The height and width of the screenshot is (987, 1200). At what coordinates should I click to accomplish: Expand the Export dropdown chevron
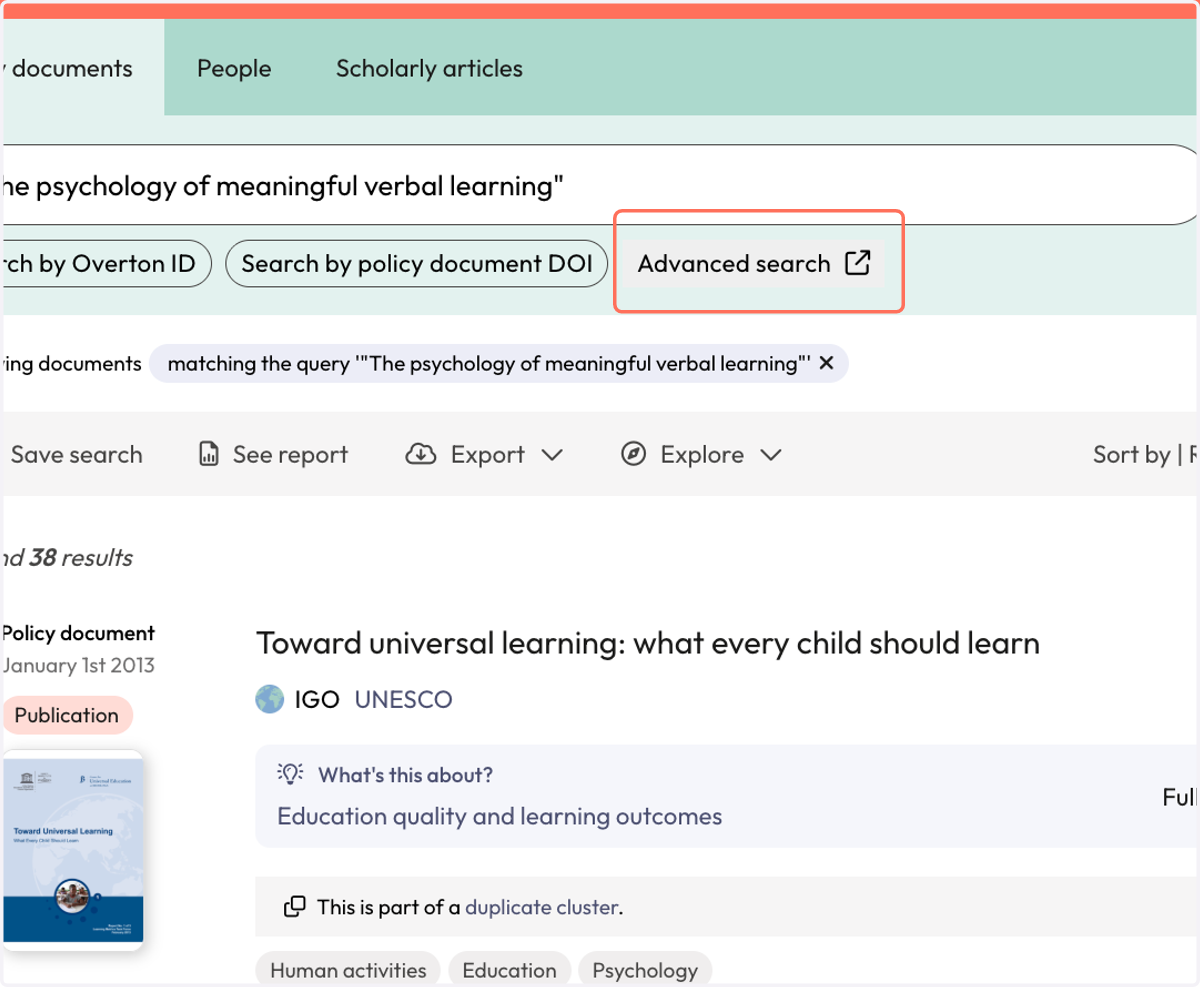pyautogui.click(x=552, y=455)
